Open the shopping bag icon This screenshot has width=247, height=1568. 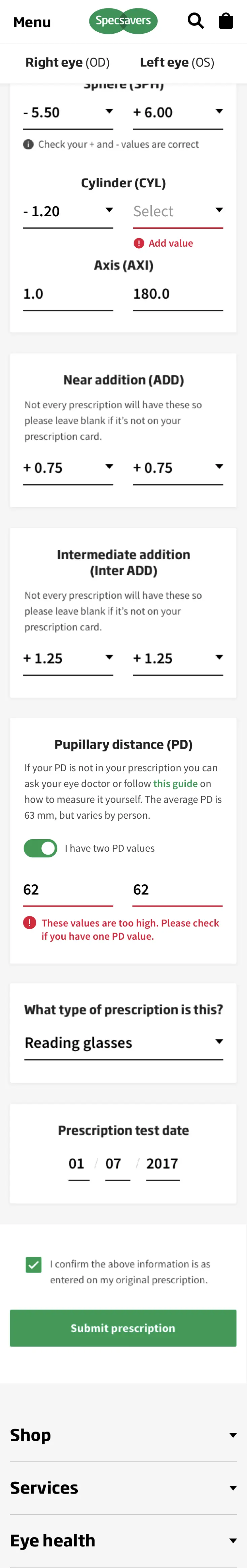226,21
